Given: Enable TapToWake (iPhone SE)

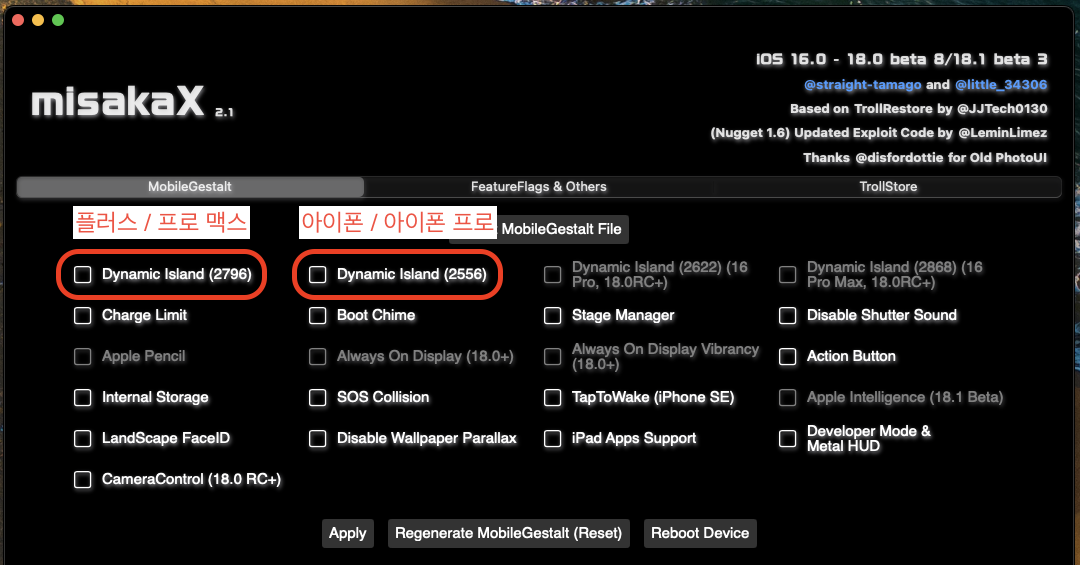Looking at the screenshot, I should pos(552,397).
